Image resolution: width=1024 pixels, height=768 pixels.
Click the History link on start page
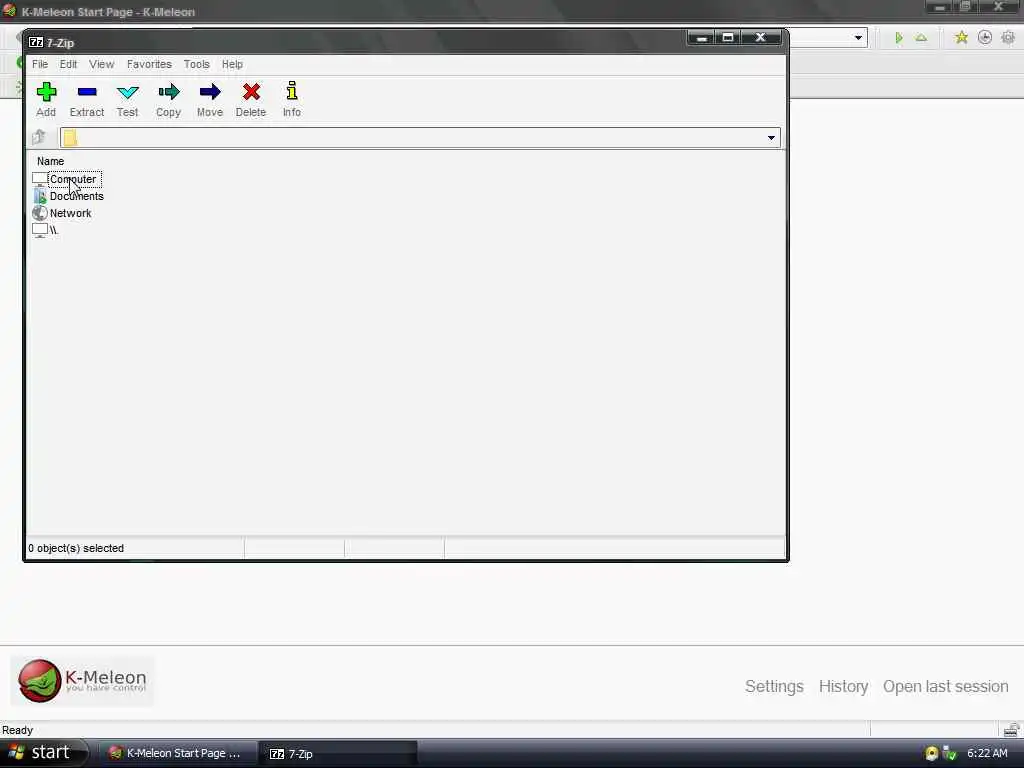[x=844, y=686]
